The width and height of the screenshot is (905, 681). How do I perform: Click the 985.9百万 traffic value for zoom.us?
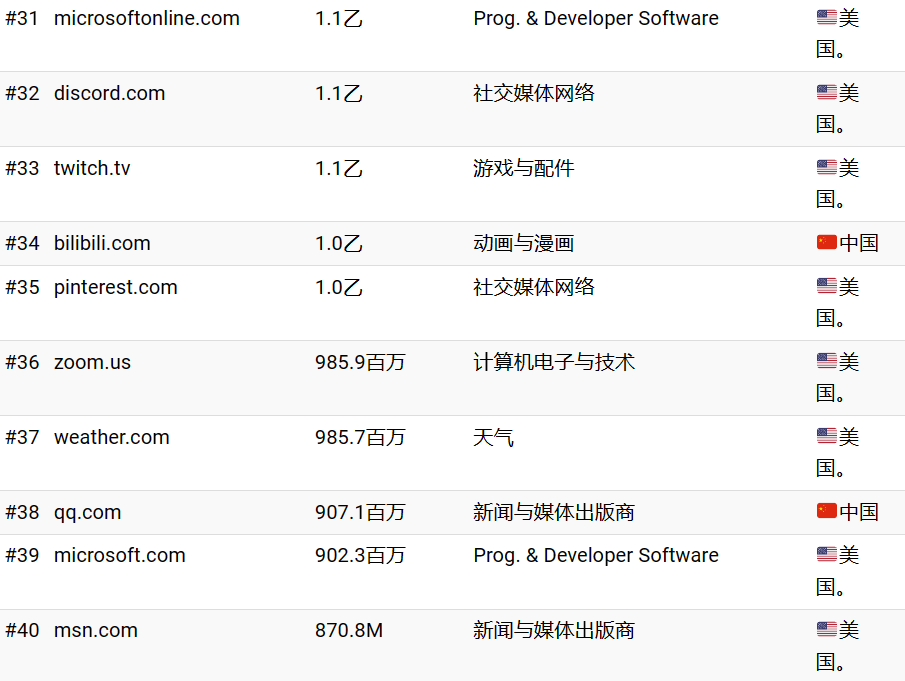tap(360, 362)
